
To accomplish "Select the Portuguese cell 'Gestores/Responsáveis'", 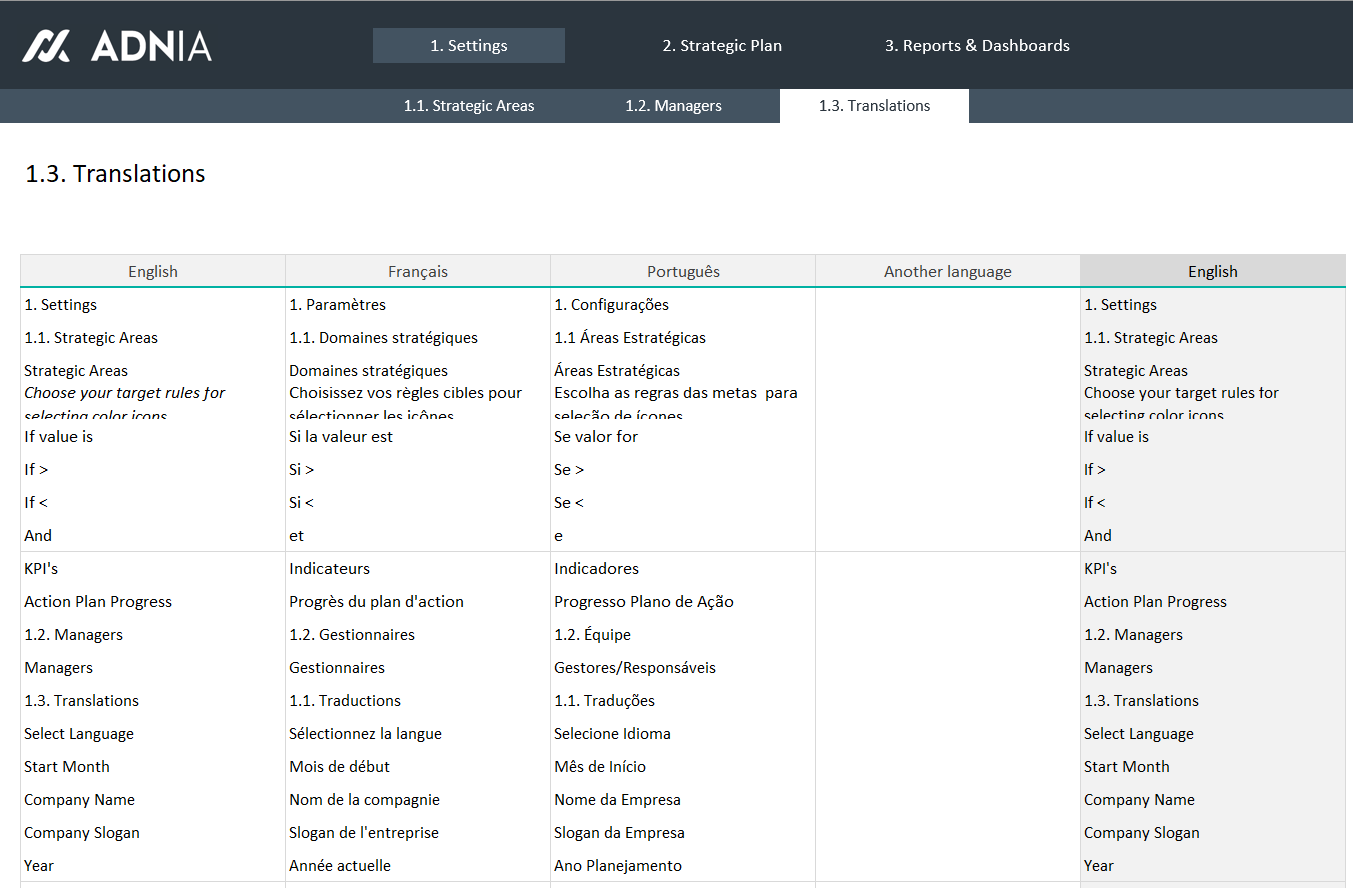I will click(x=634, y=668).
